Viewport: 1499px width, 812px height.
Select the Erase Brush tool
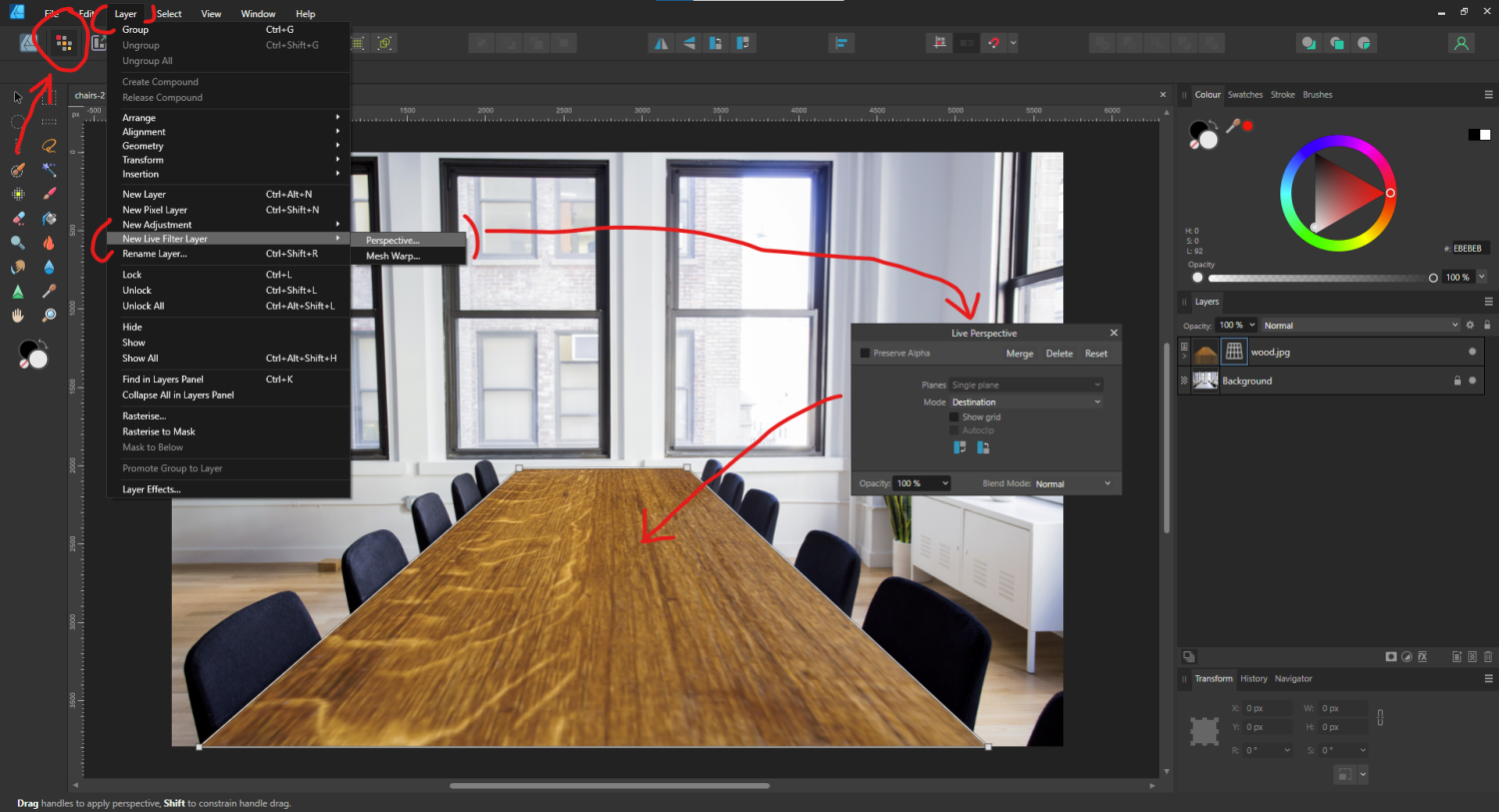point(17,218)
